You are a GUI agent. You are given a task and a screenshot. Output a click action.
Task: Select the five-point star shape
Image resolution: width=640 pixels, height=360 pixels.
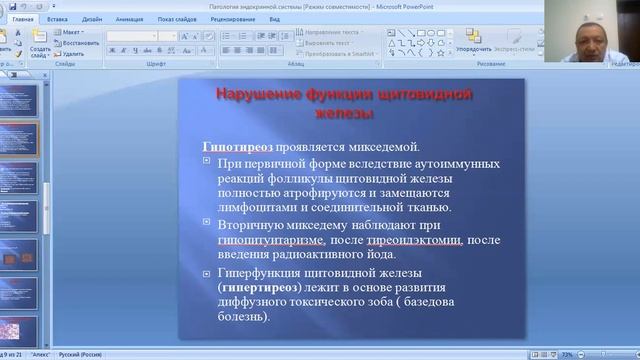coord(441,53)
